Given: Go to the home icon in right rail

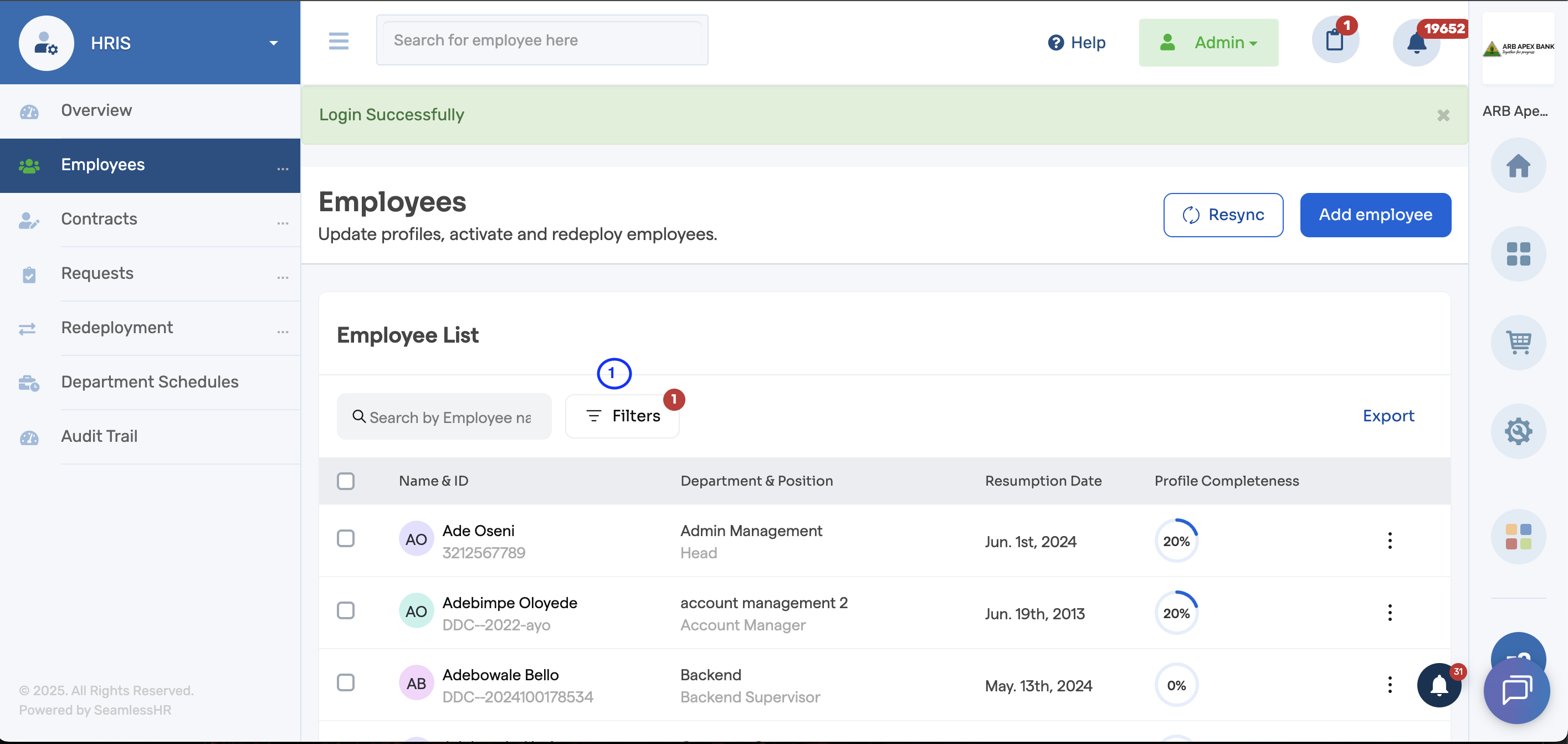Looking at the screenshot, I should 1518,166.
